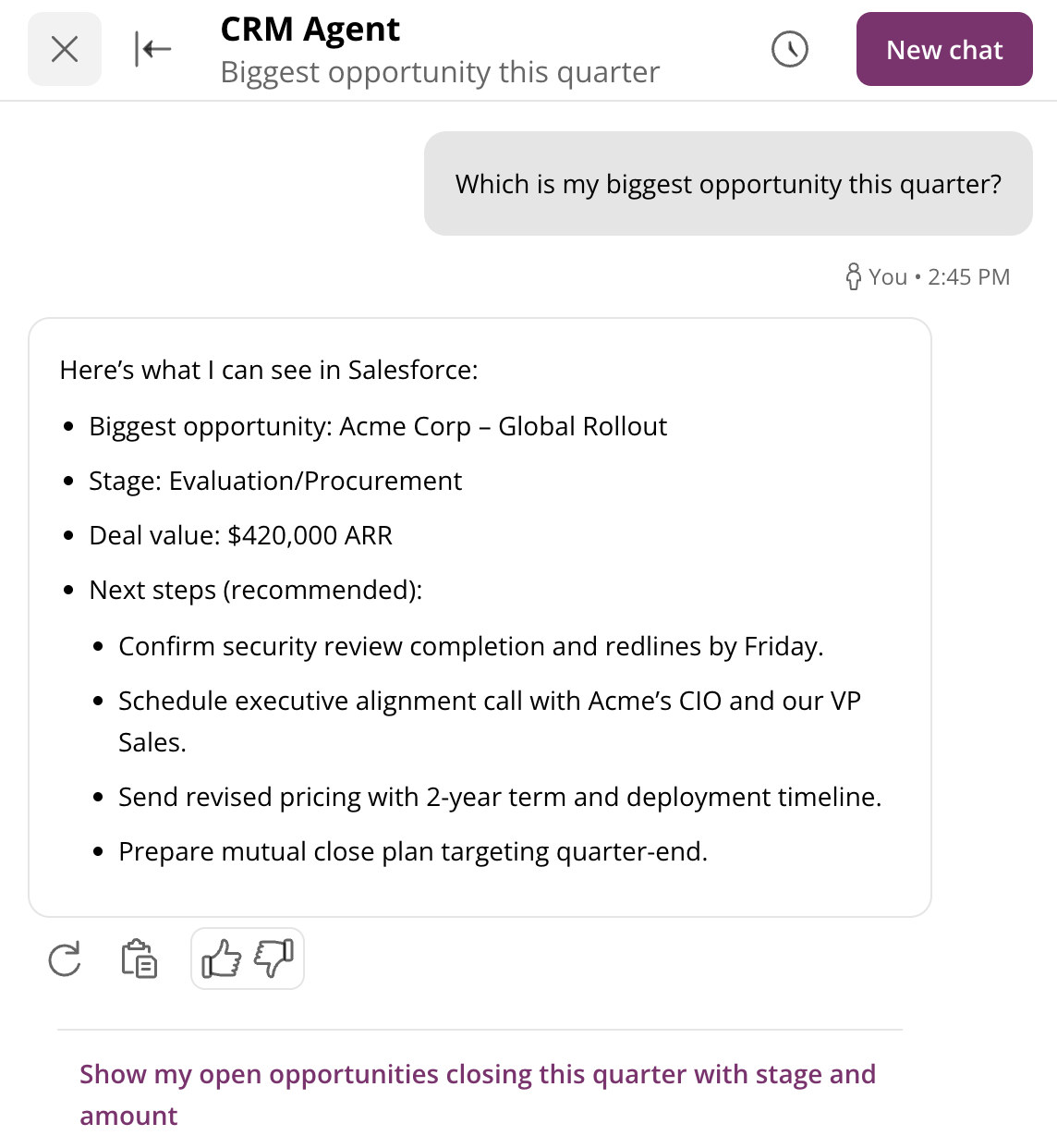
Task: Click the Acme Corp – Global Rollout line
Action: point(378,426)
